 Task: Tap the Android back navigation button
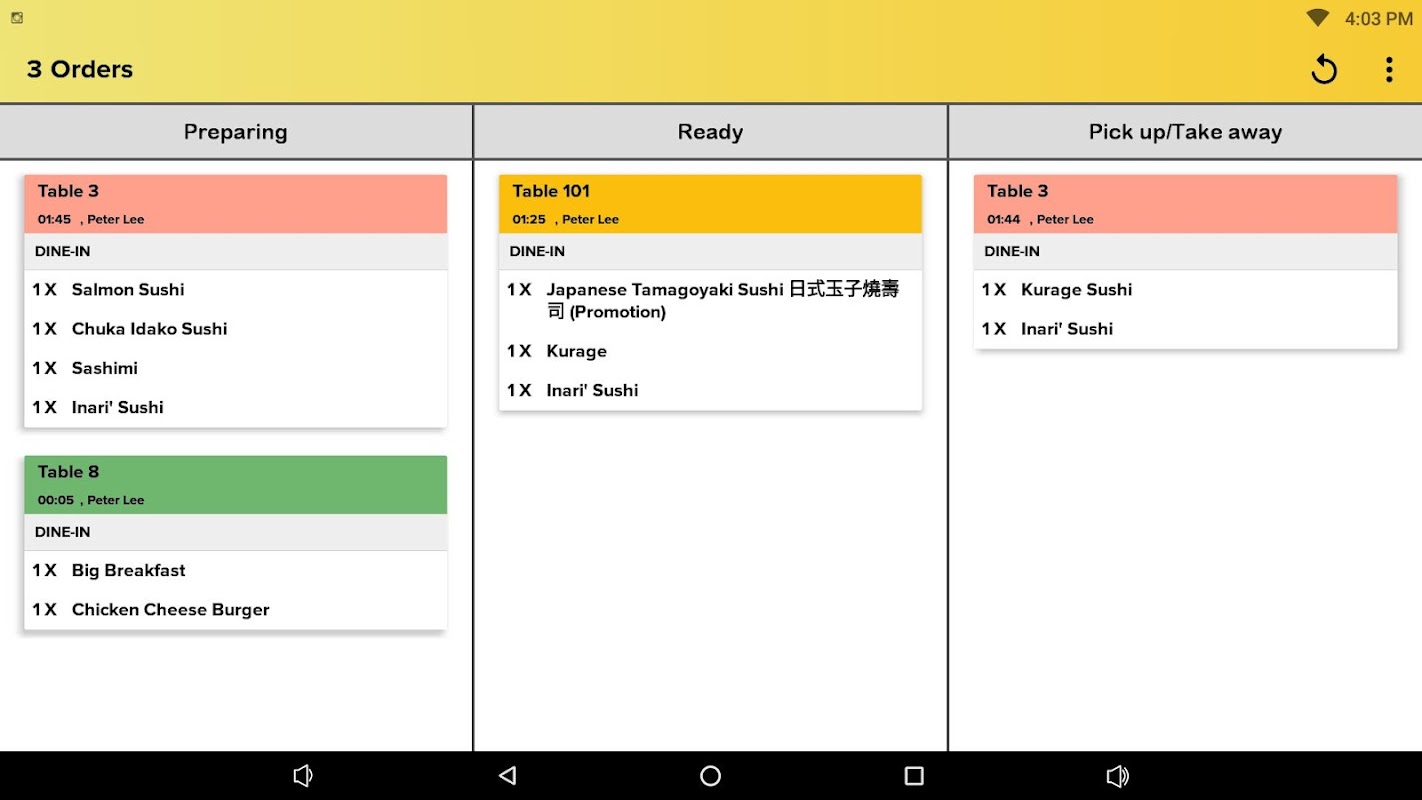(507, 776)
